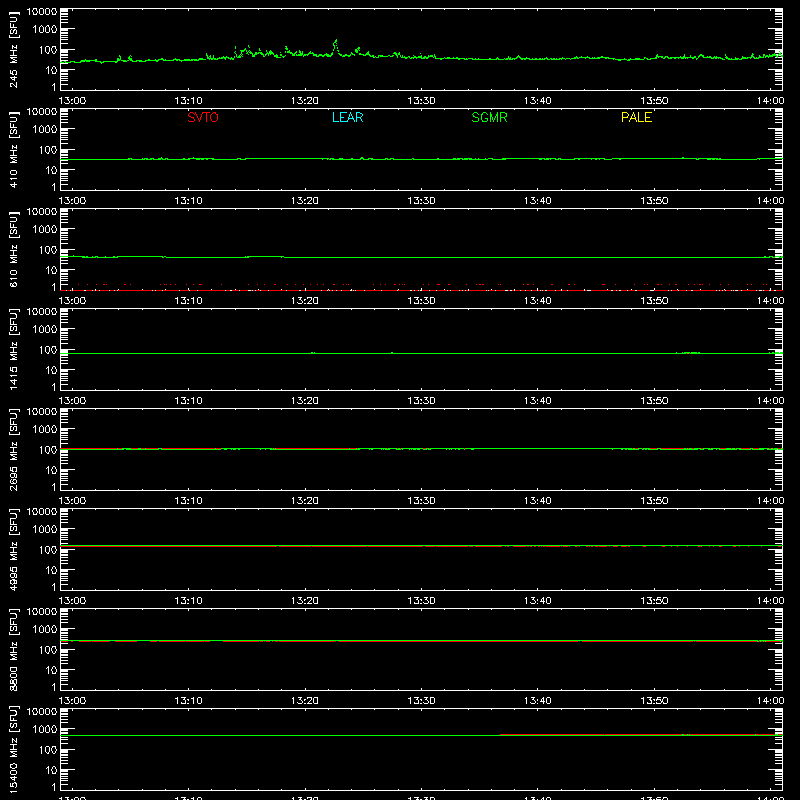
Task: Click the 14:00 time label under 2695 MHz plot
Action: coord(770,501)
